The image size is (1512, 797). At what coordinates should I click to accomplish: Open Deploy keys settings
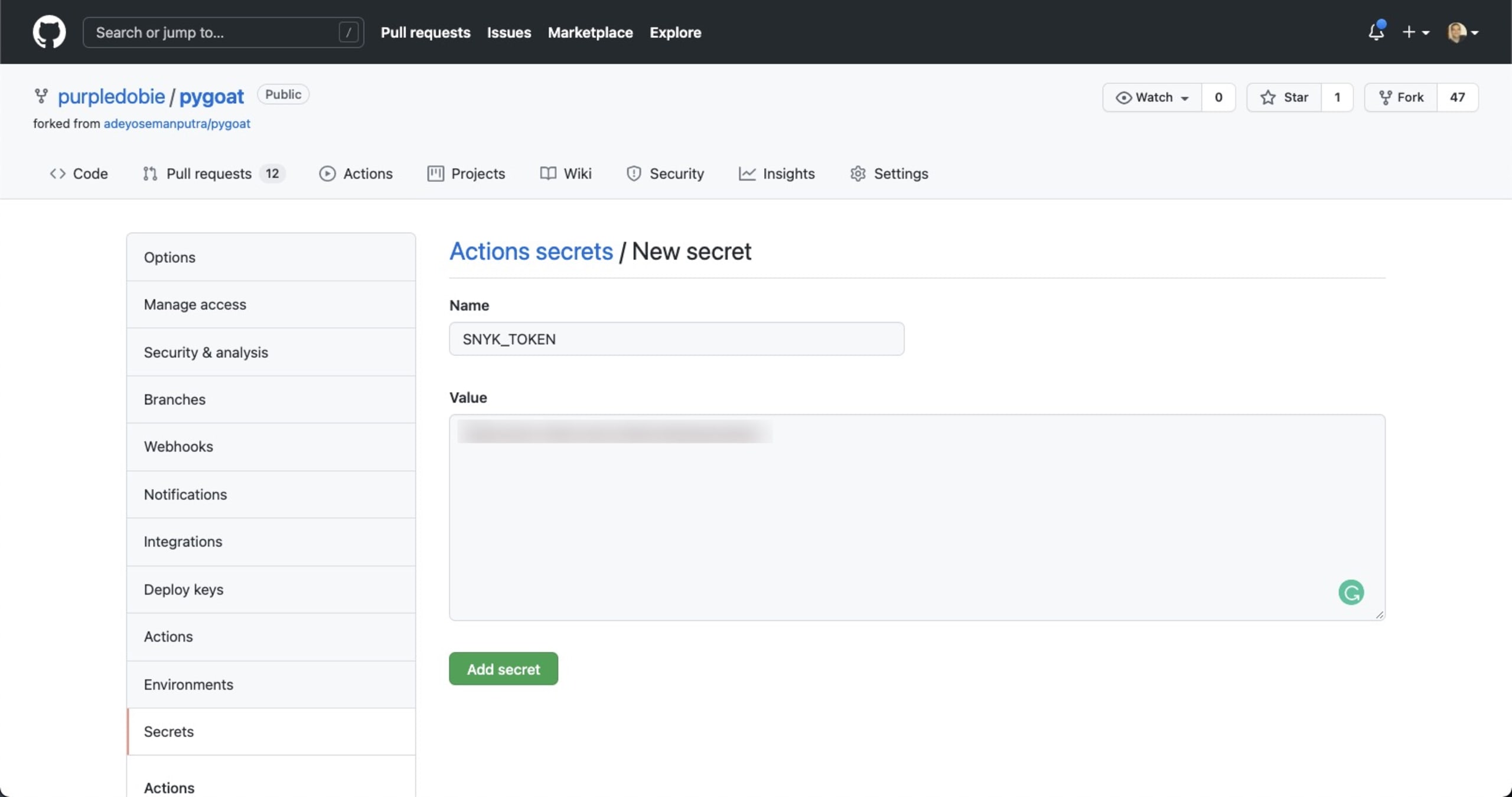tap(271, 590)
